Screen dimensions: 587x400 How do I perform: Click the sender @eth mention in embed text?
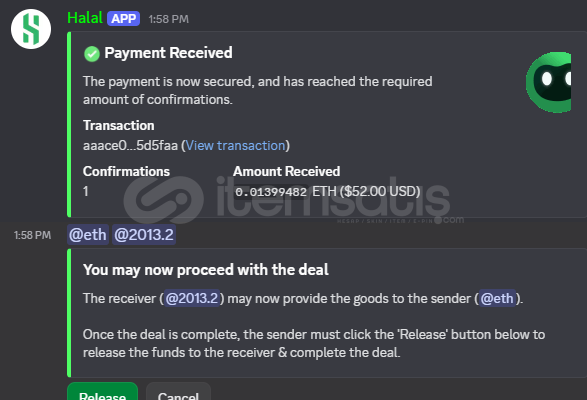[x=497, y=299]
